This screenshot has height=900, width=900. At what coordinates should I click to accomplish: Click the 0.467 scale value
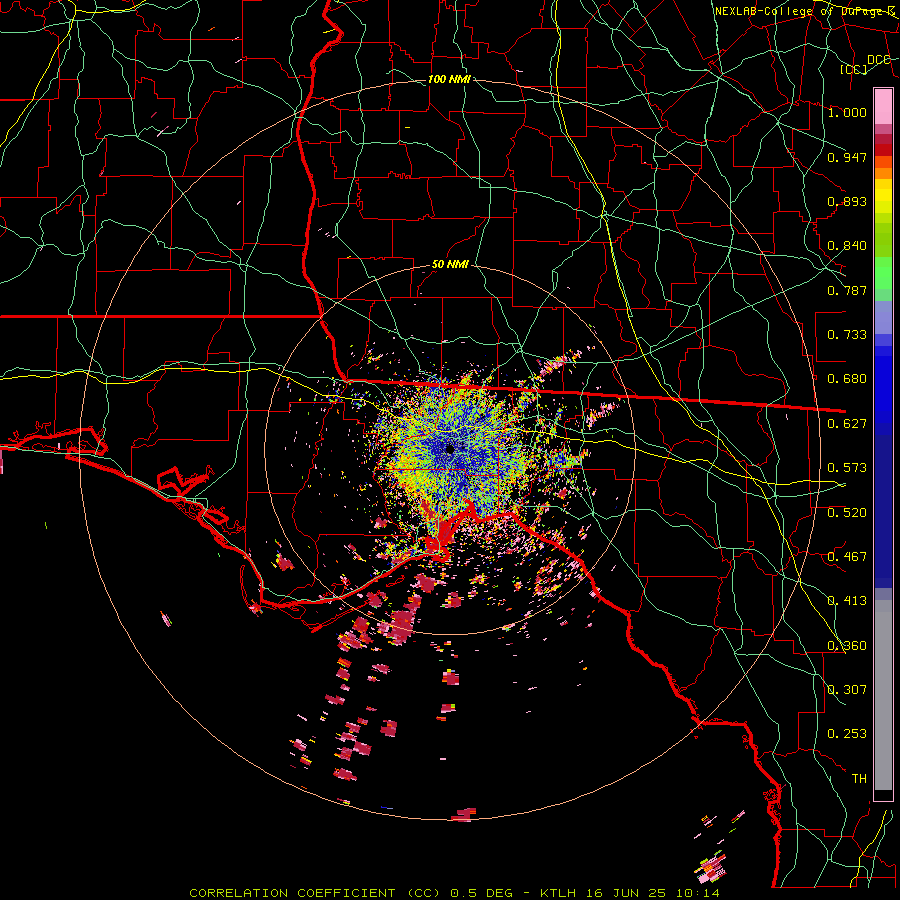(x=847, y=557)
